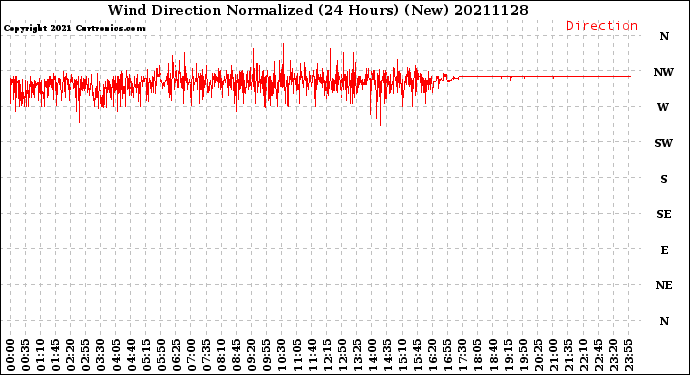Click the 14:35 time label

click(x=388, y=355)
